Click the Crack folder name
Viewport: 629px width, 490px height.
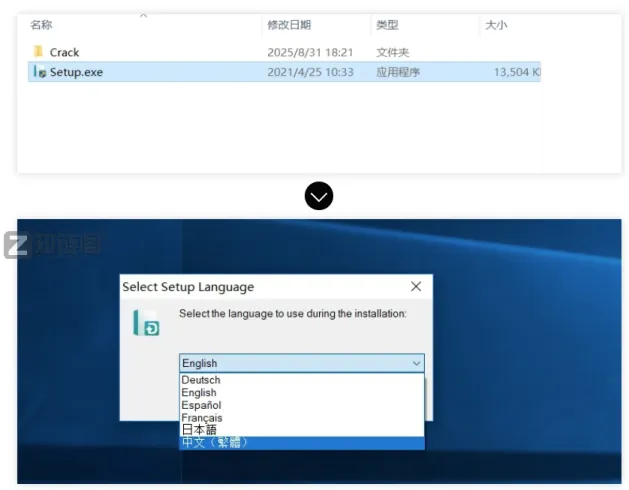(x=64, y=52)
